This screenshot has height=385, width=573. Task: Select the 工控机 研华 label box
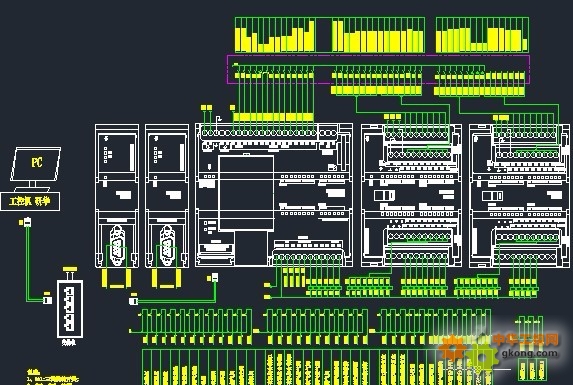pos(30,201)
